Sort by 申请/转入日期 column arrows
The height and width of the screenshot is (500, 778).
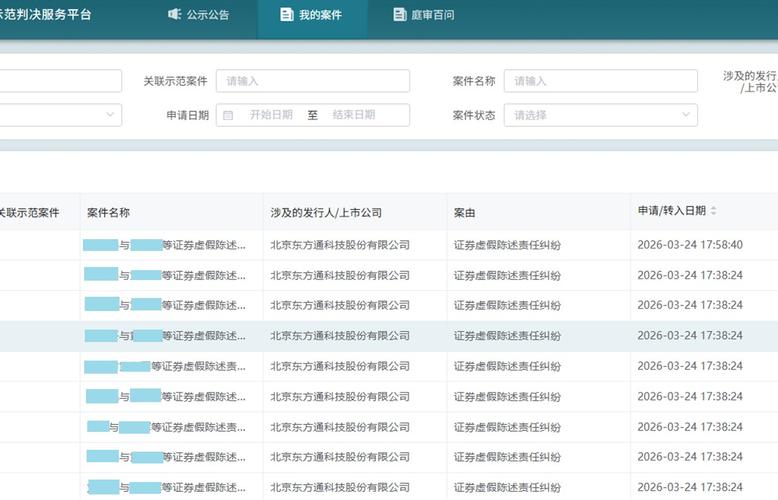pyautogui.click(x=714, y=212)
